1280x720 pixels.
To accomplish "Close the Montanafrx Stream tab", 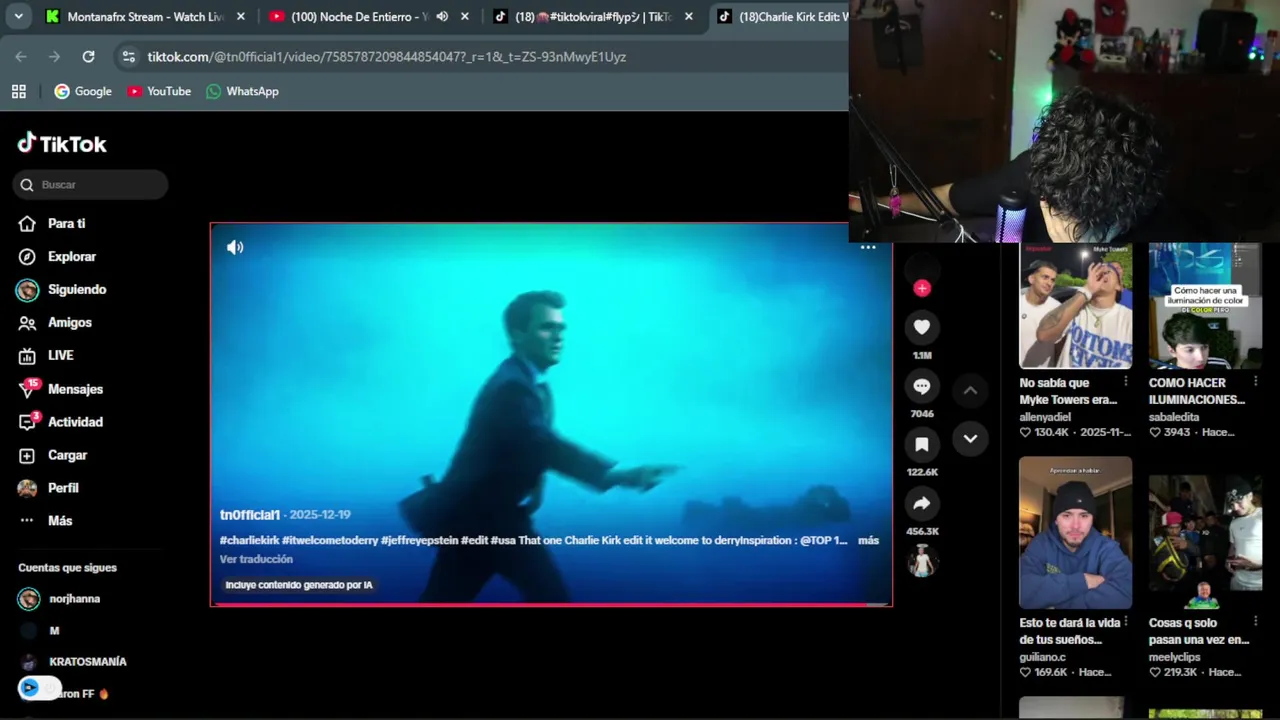I will coord(241,17).
